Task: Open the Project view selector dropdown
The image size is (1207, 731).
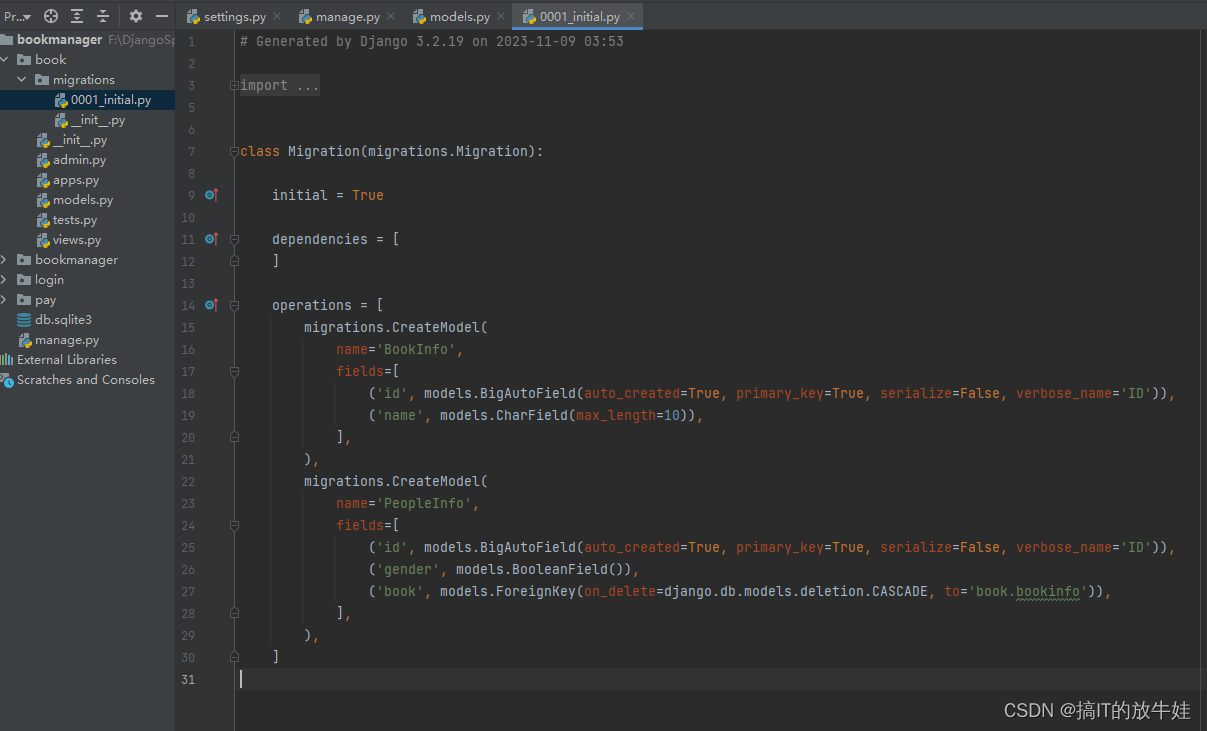Action: coord(17,16)
